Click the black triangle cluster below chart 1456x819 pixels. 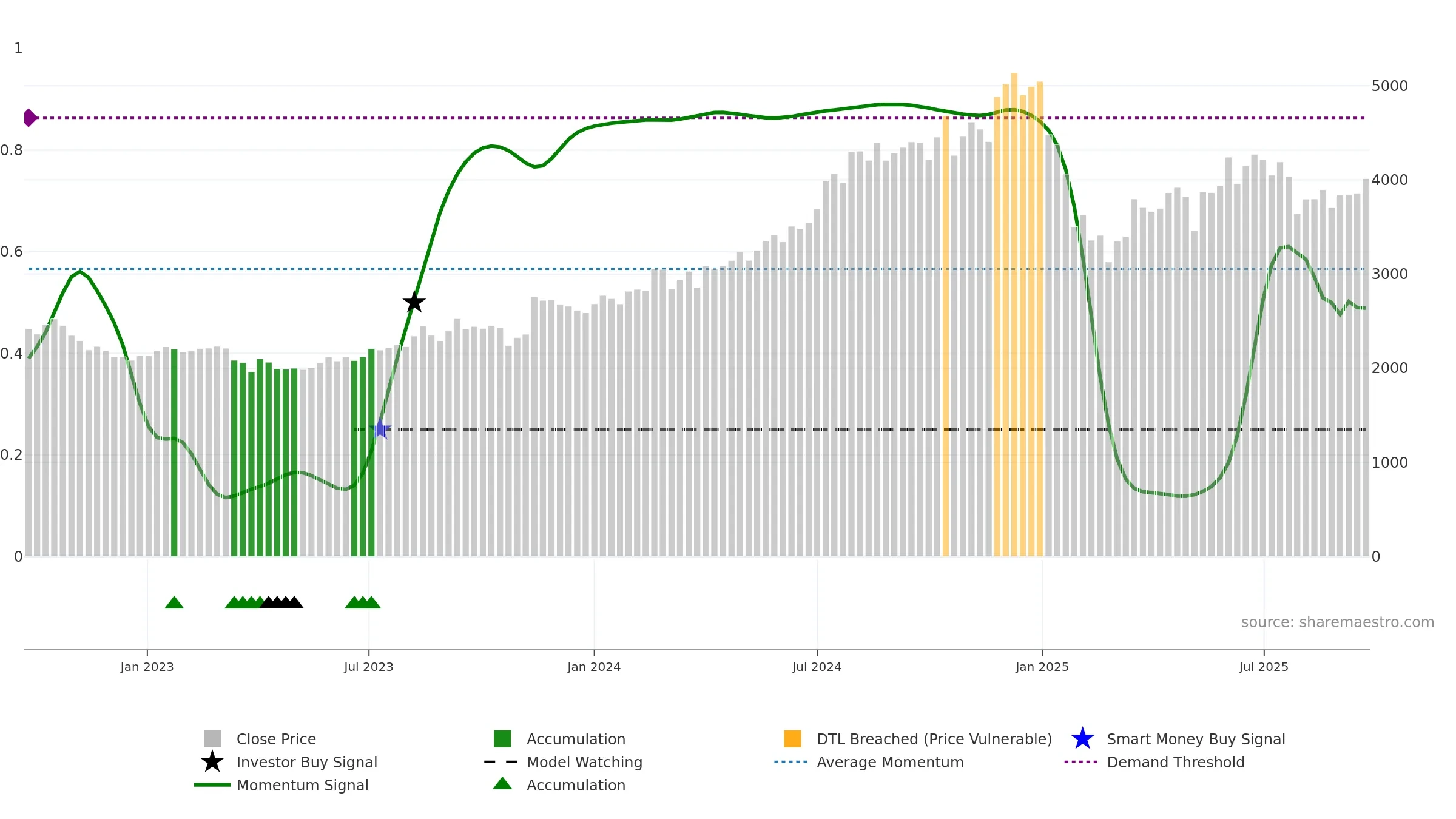point(281,602)
